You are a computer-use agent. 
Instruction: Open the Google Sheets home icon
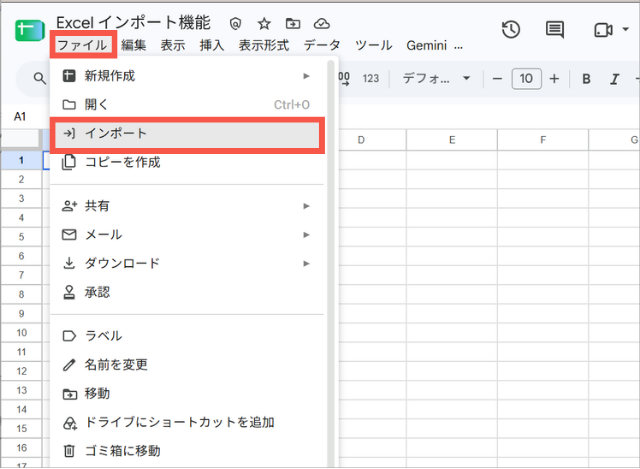(x=29, y=31)
